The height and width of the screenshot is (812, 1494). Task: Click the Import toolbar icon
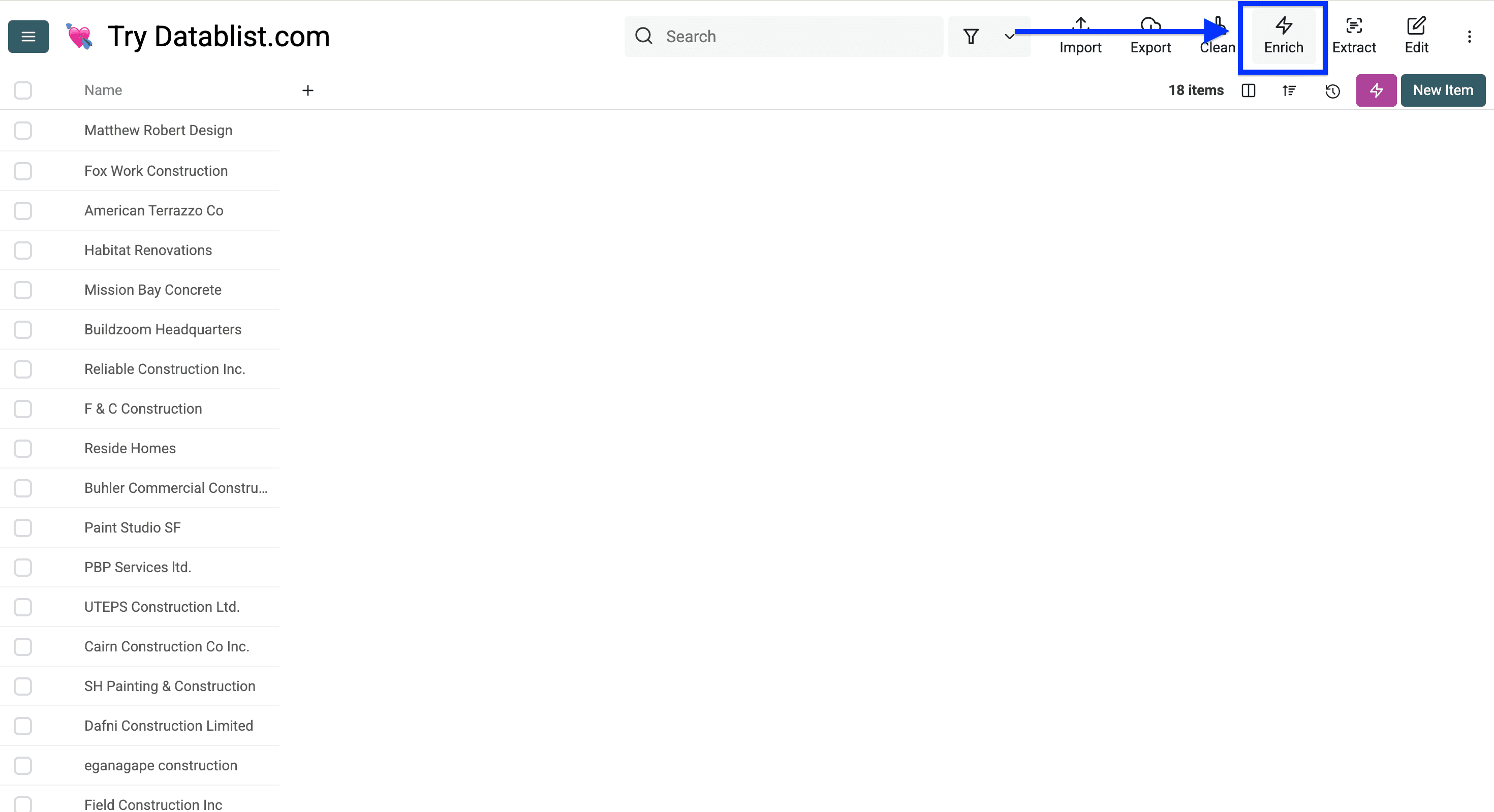pyautogui.click(x=1080, y=36)
